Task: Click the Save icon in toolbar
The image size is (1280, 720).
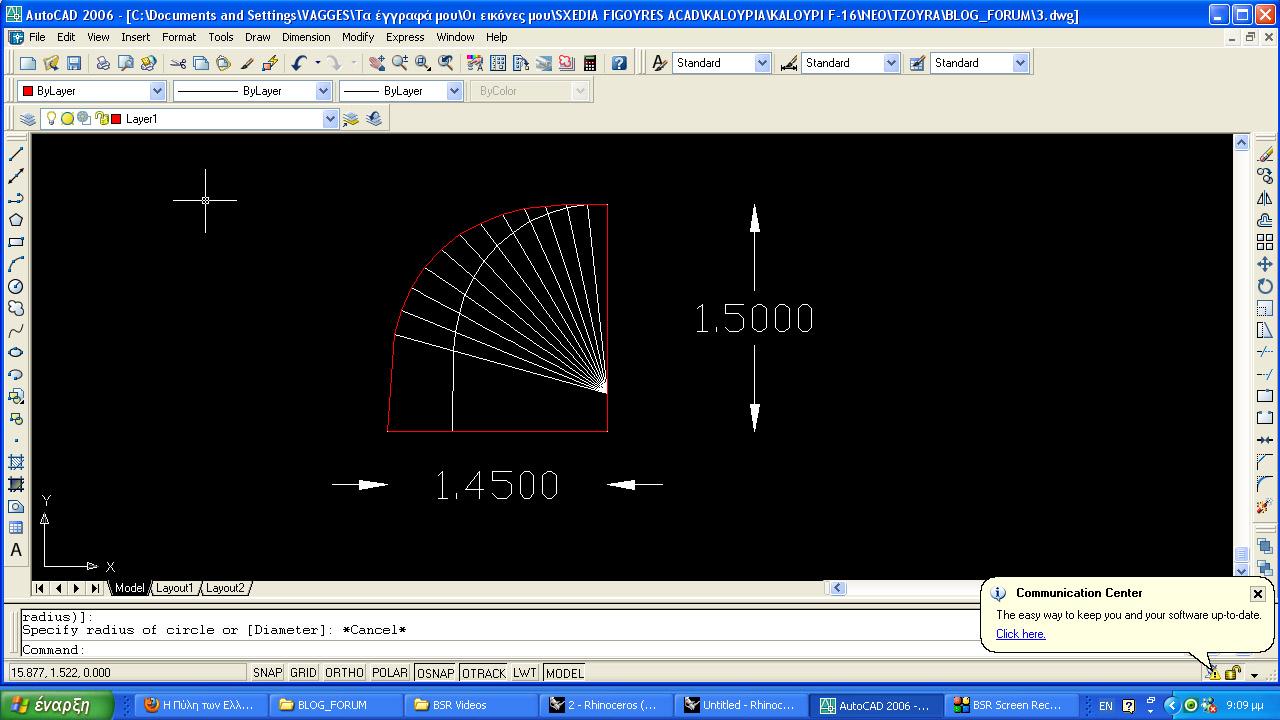Action: click(x=73, y=63)
